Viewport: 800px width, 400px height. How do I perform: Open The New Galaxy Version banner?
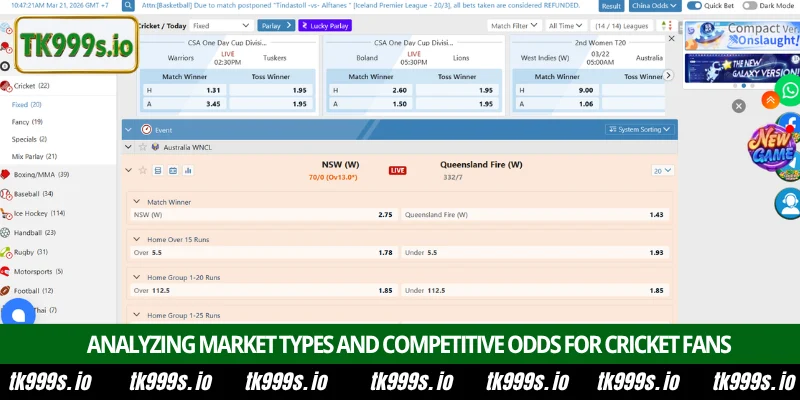pyautogui.click(x=742, y=68)
